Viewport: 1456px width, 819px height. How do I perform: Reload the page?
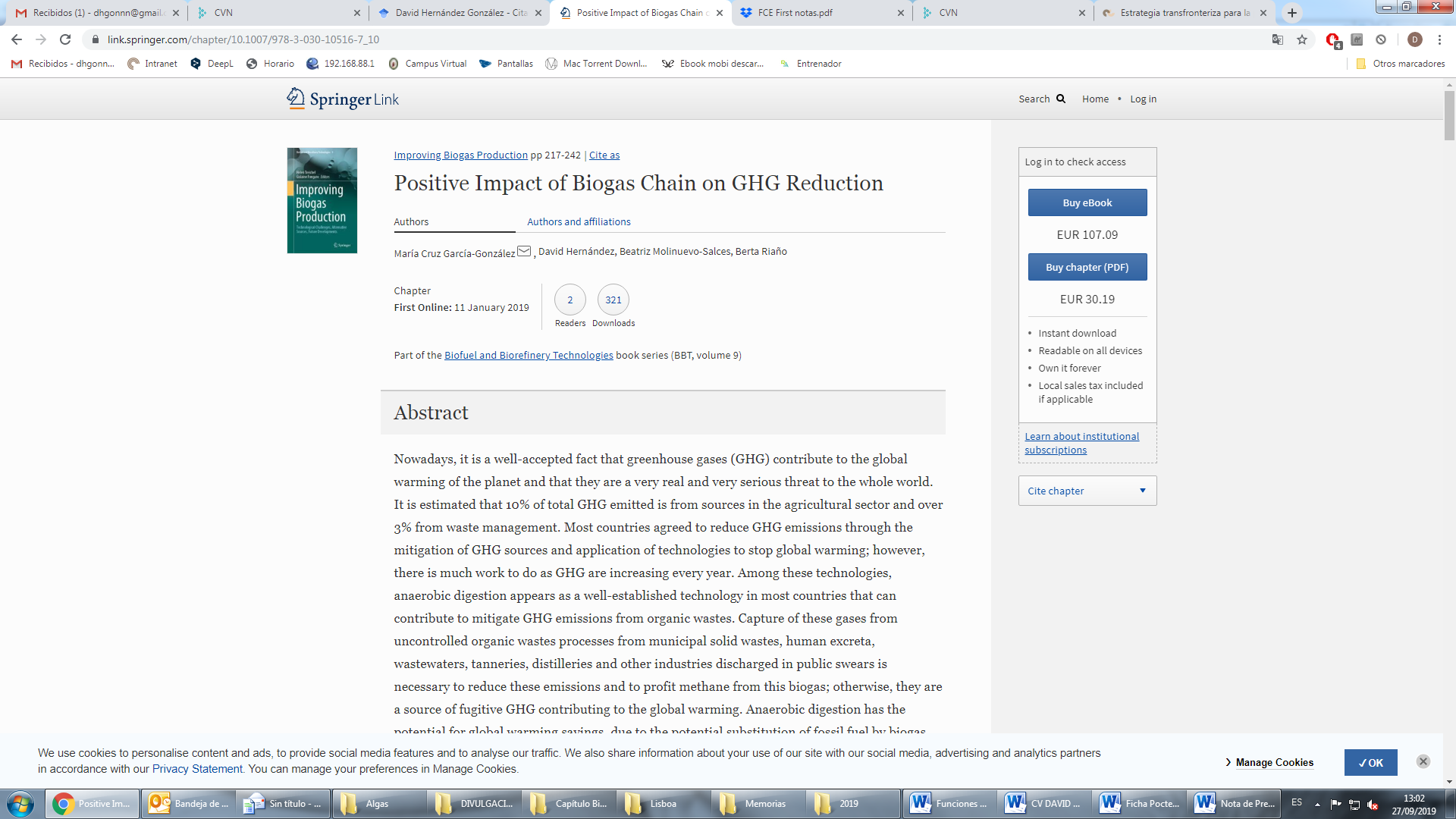click(65, 39)
